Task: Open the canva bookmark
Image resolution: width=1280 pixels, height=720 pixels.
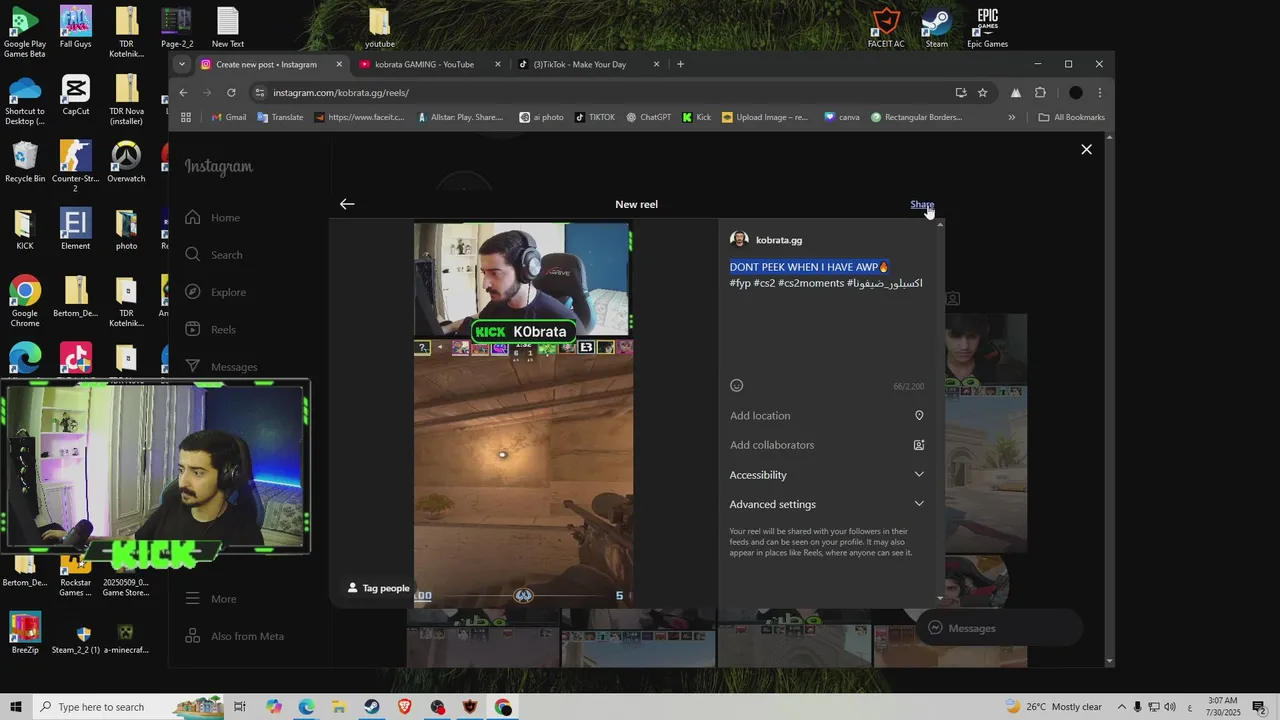Action: point(841,117)
